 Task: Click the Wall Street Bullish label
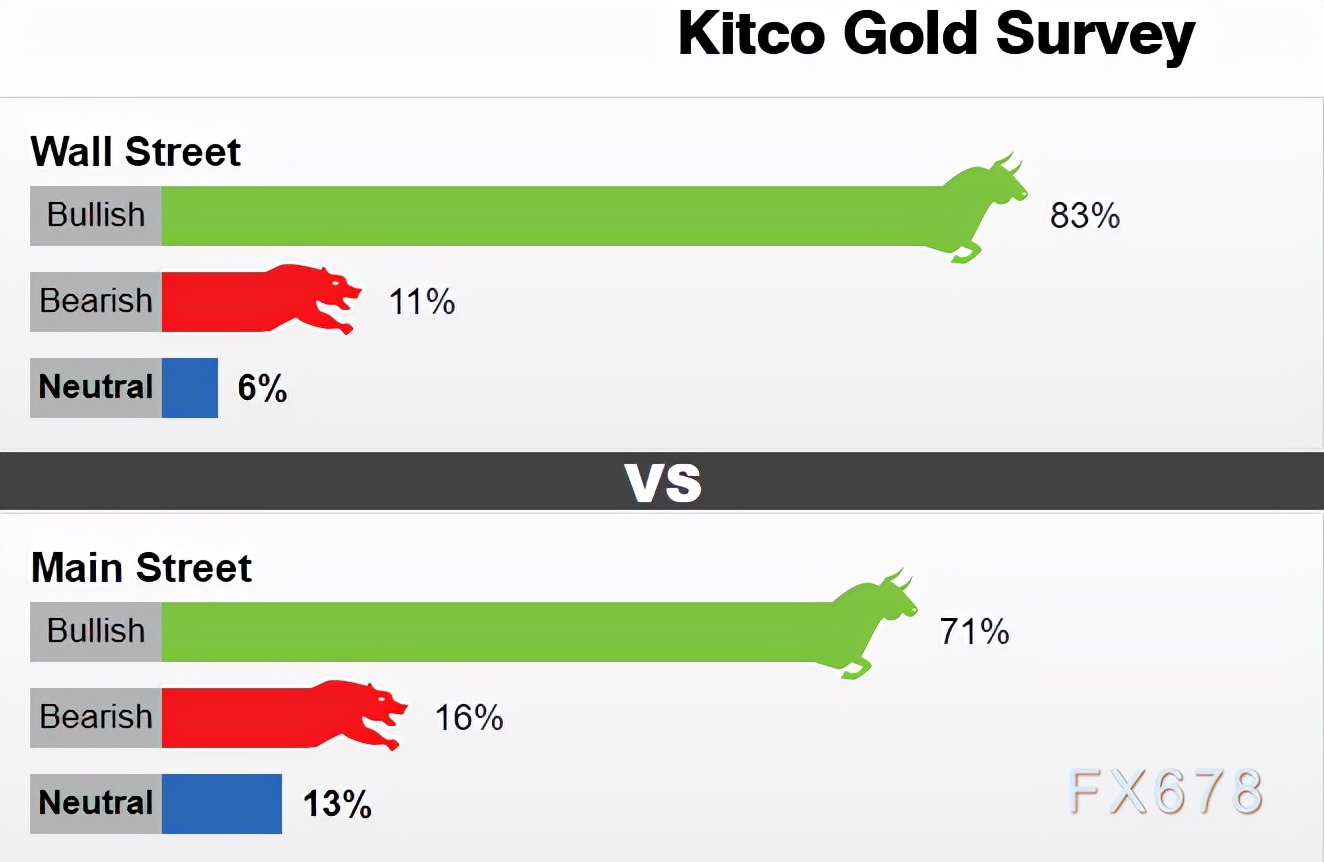96,215
